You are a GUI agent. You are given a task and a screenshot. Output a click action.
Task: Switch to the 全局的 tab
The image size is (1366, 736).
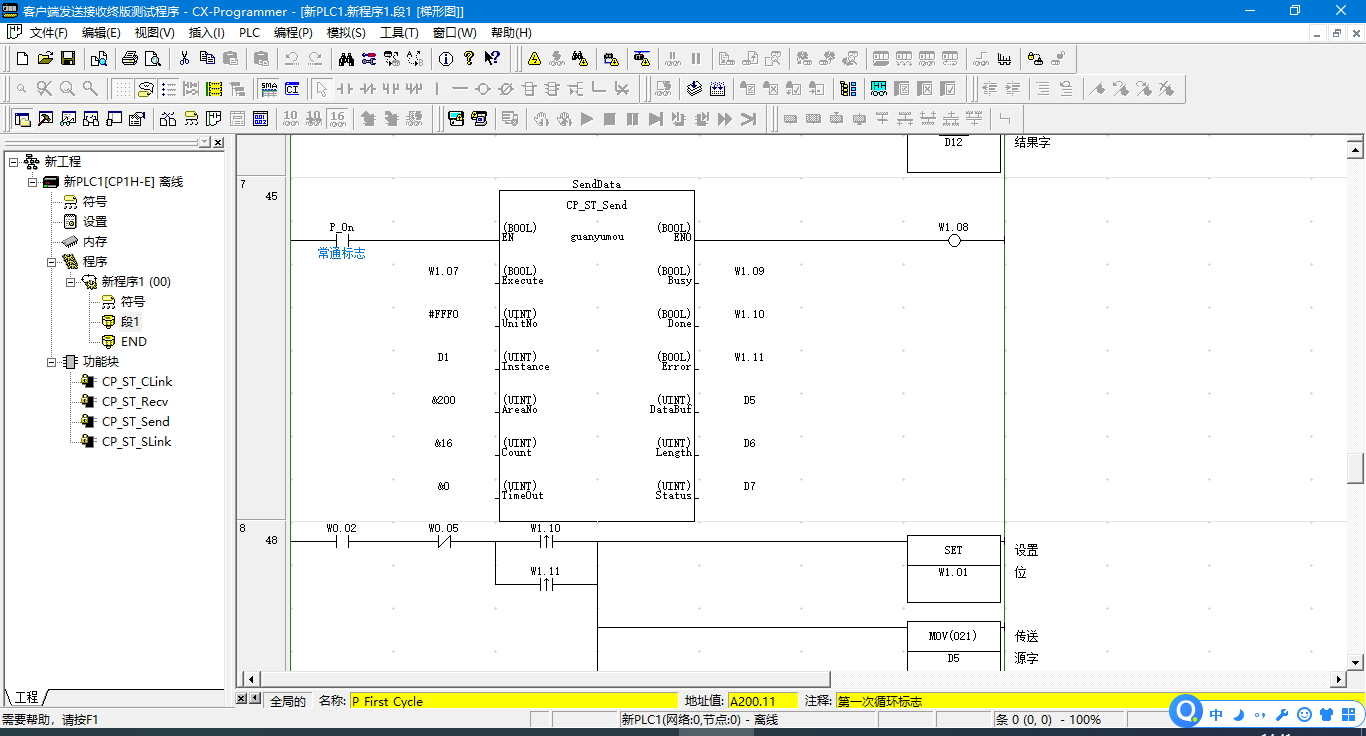288,701
